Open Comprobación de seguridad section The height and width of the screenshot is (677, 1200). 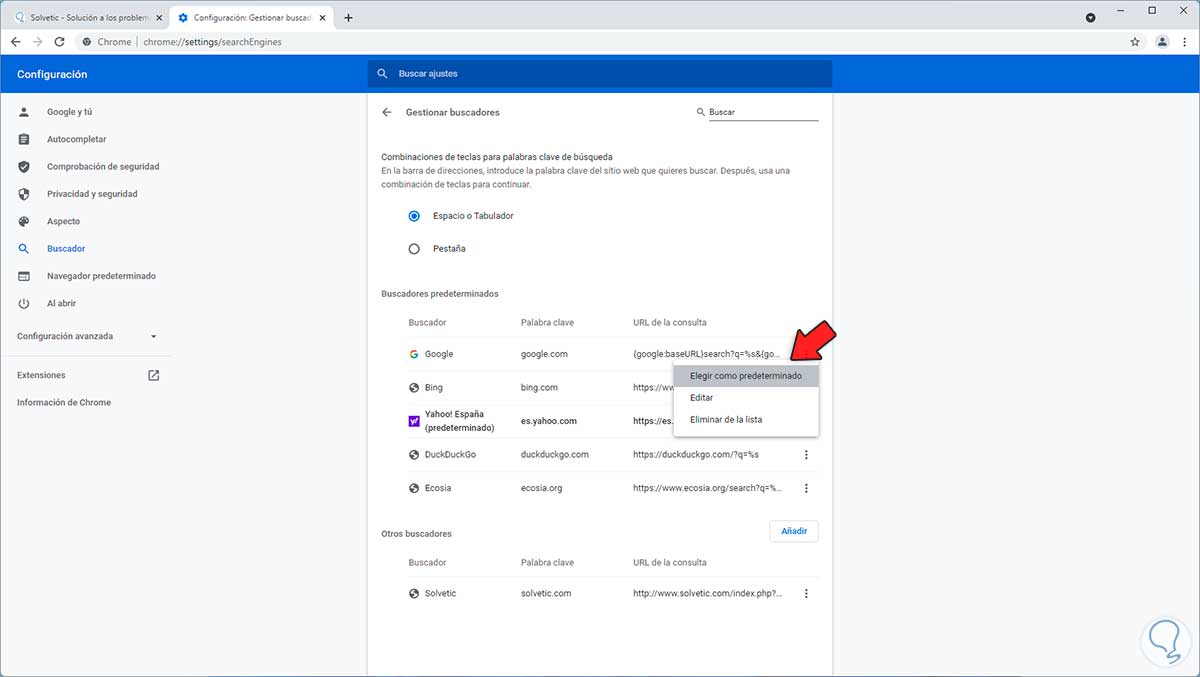click(x=103, y=166)
